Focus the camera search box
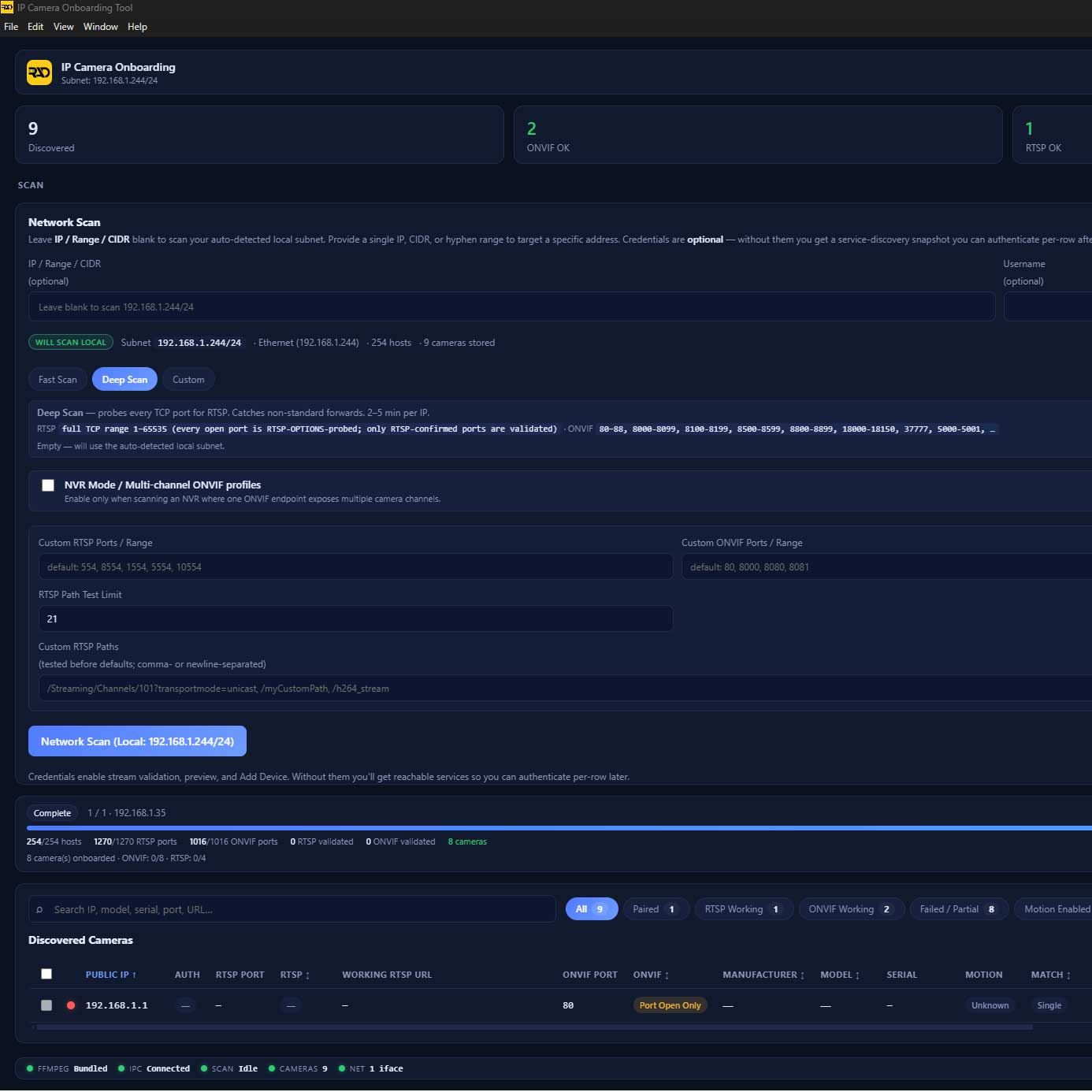The width and height of the screenshot is (1092, 1092). (x=292, y=909)
